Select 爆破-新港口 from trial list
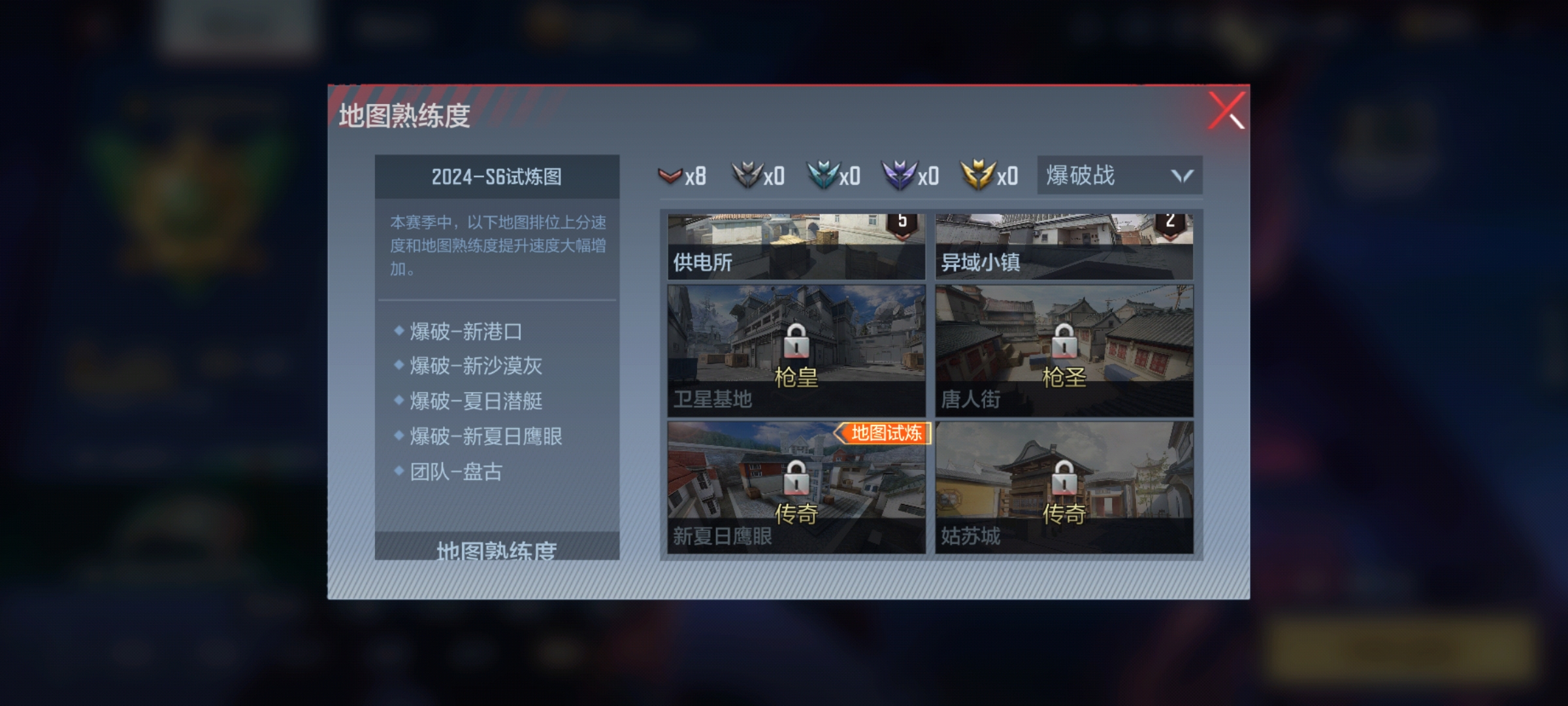Viewport: 1568px width, 706px height. click(x=466, y=331)
